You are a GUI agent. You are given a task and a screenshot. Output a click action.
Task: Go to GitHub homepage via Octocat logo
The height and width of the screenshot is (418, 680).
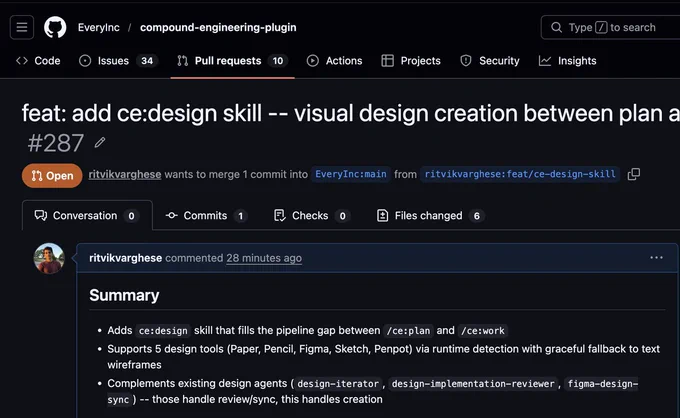pos(55,27)
